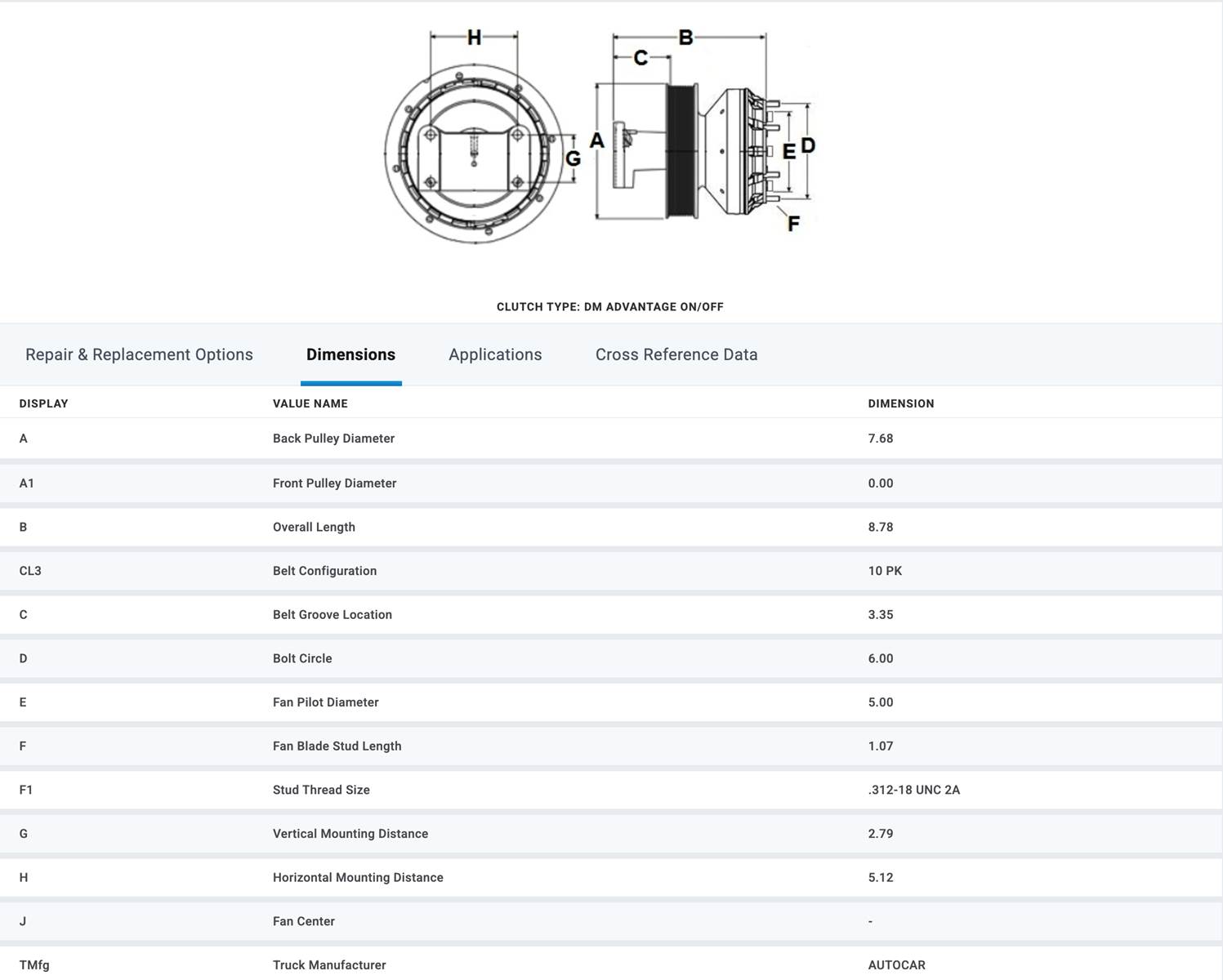Click the display code F in Stud Length row
Image resolution: width=1223 pixels, height=980 pixels.
pos(23,746)
